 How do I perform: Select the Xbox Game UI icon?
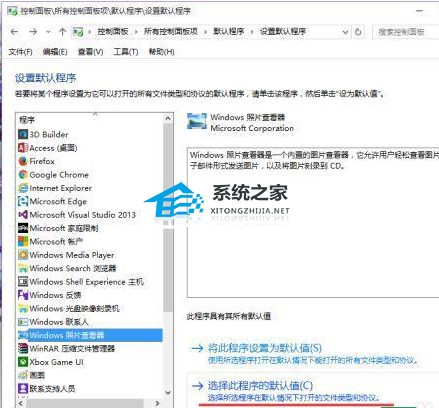(x=23, y=362)
